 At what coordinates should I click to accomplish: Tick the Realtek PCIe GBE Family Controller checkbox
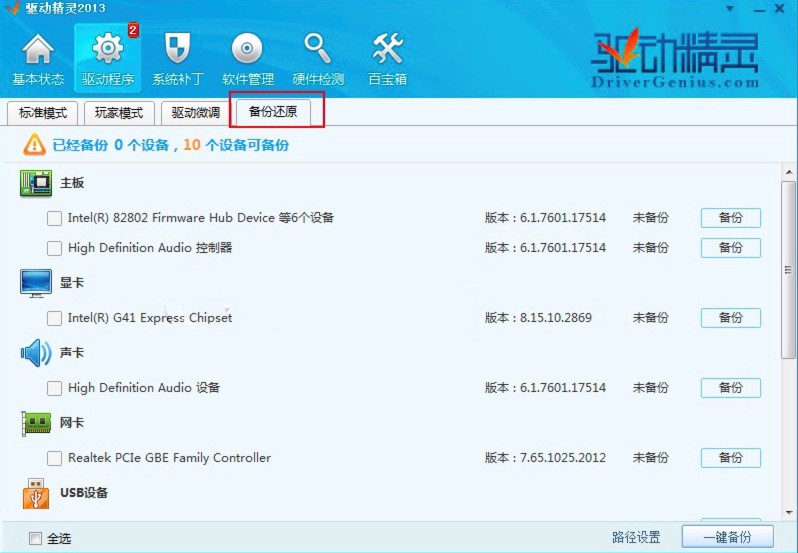[x=54, y=458]
